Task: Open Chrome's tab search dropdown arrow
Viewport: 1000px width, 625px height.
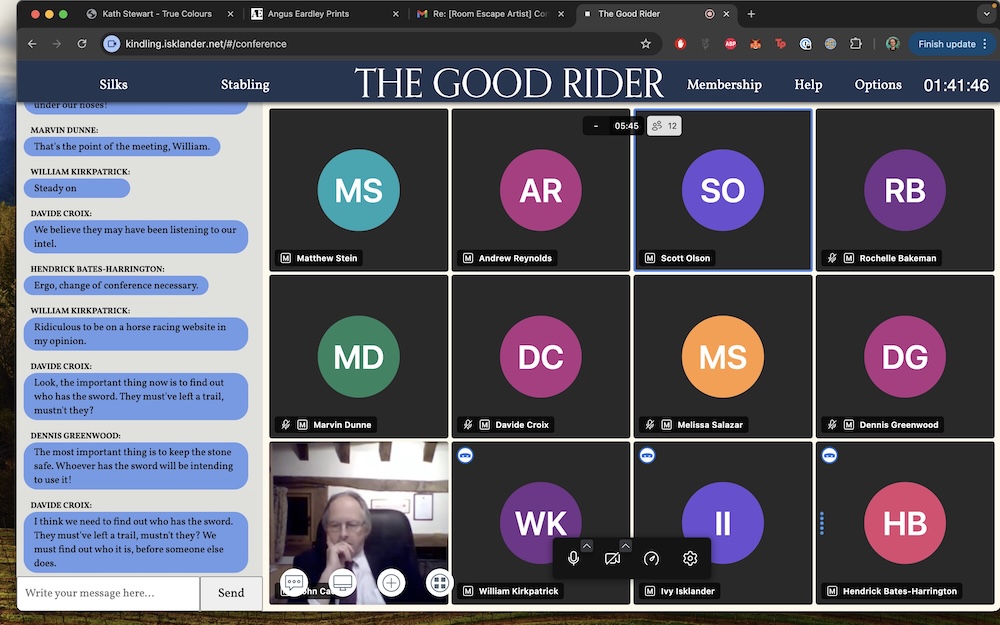Action: point(987,14)
